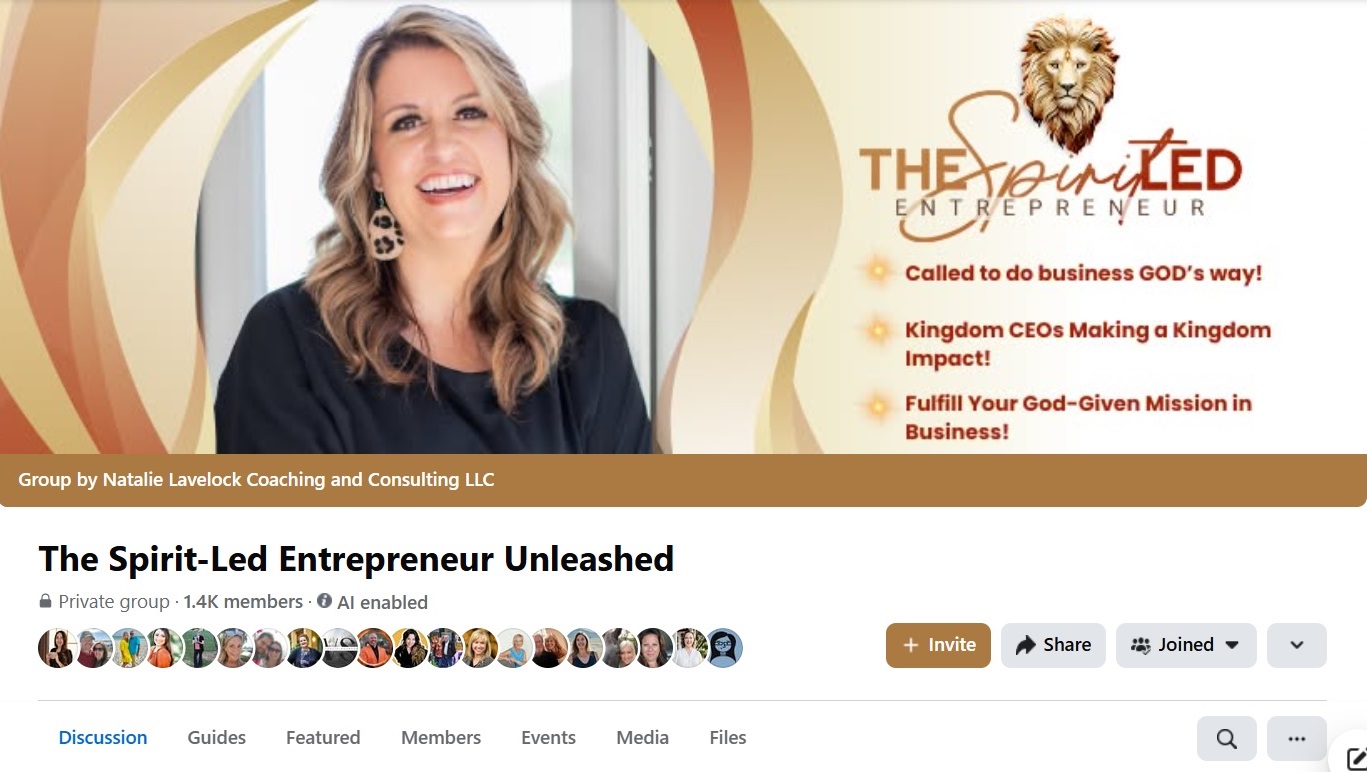
Task: Click the private group lock icon
Action: (45, 602)
